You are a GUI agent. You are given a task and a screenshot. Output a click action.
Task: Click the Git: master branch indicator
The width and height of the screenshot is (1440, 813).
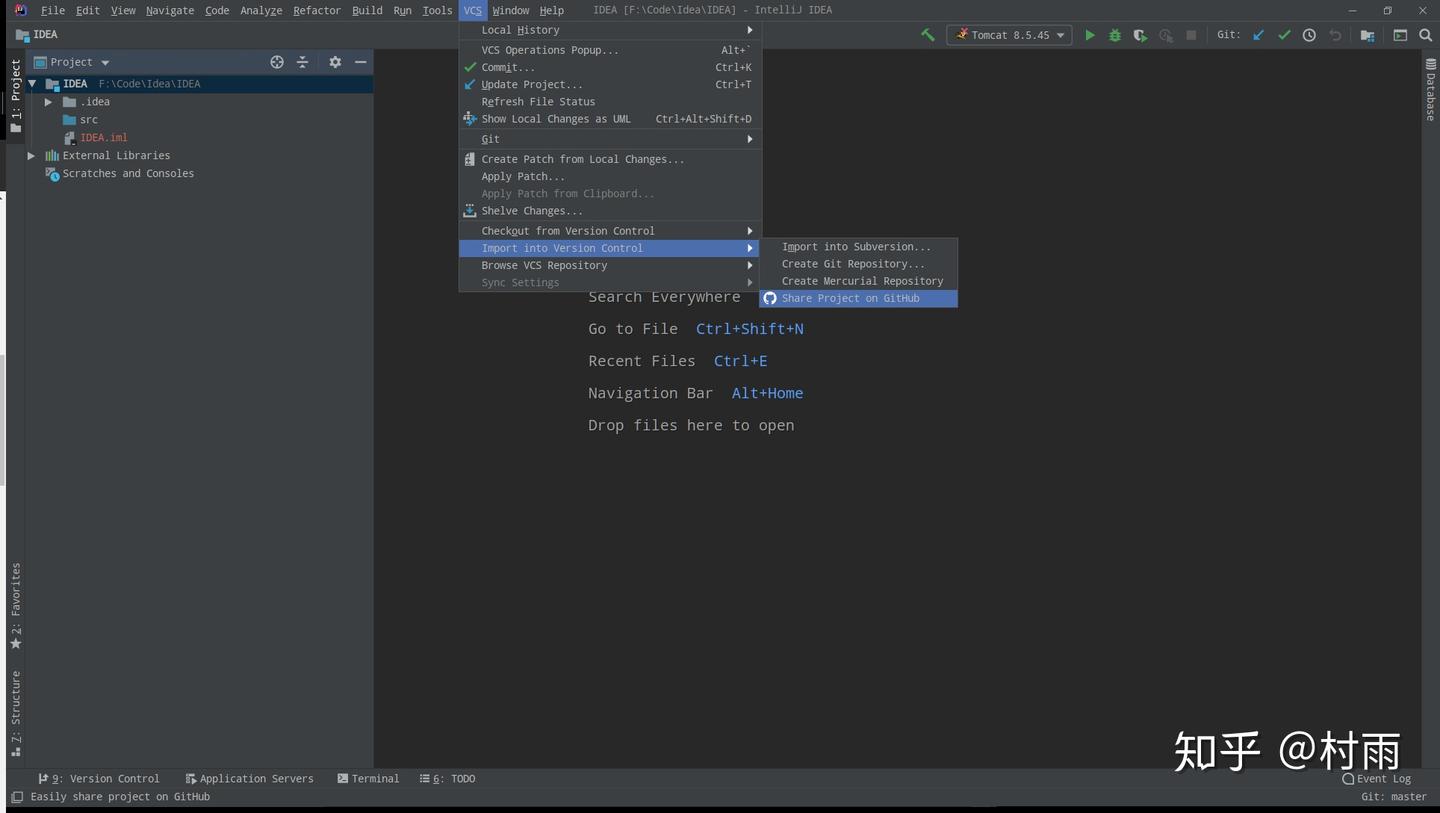coord(1392,796)
